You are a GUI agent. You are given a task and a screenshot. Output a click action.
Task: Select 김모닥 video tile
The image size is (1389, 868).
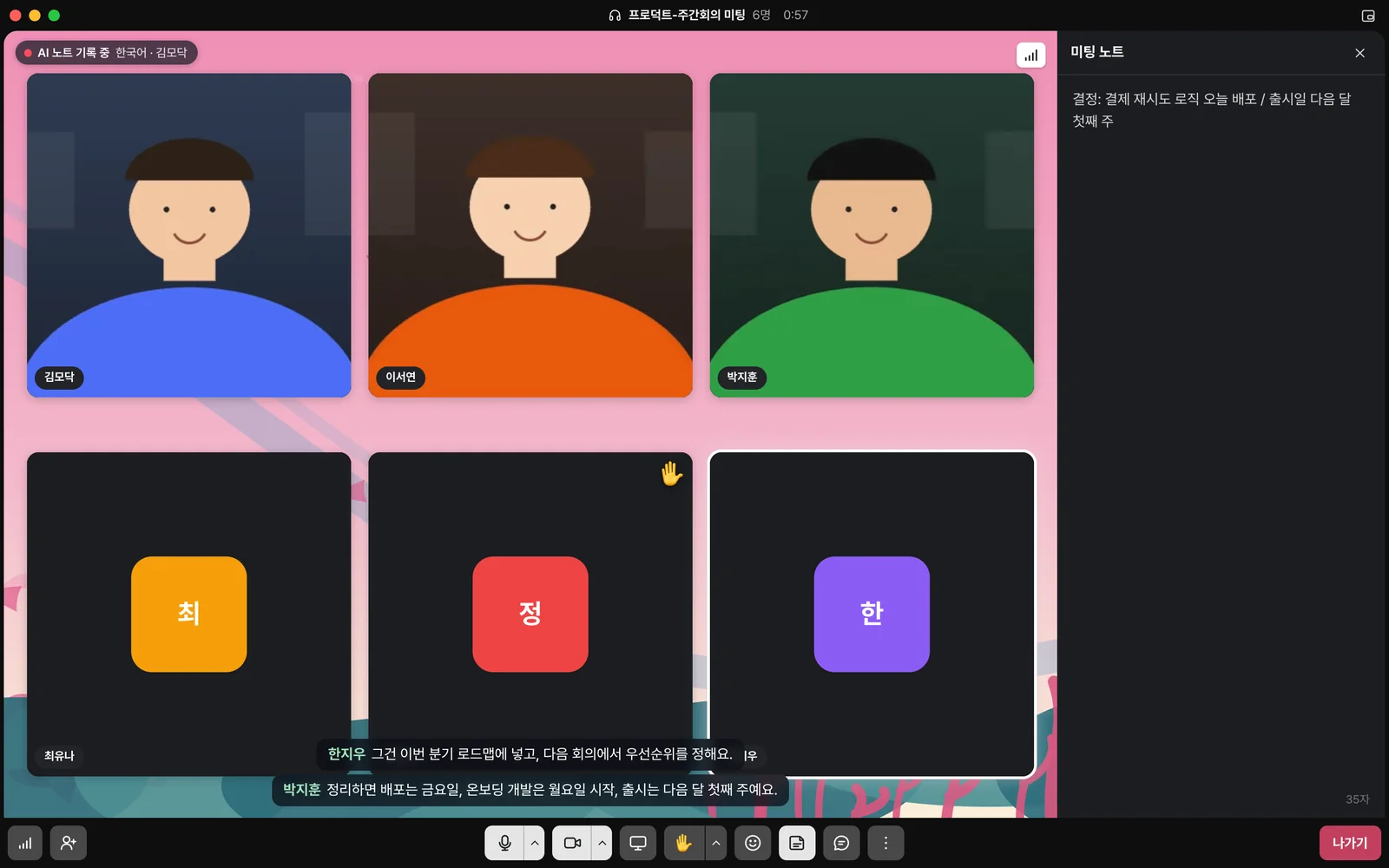click(189, 235)
